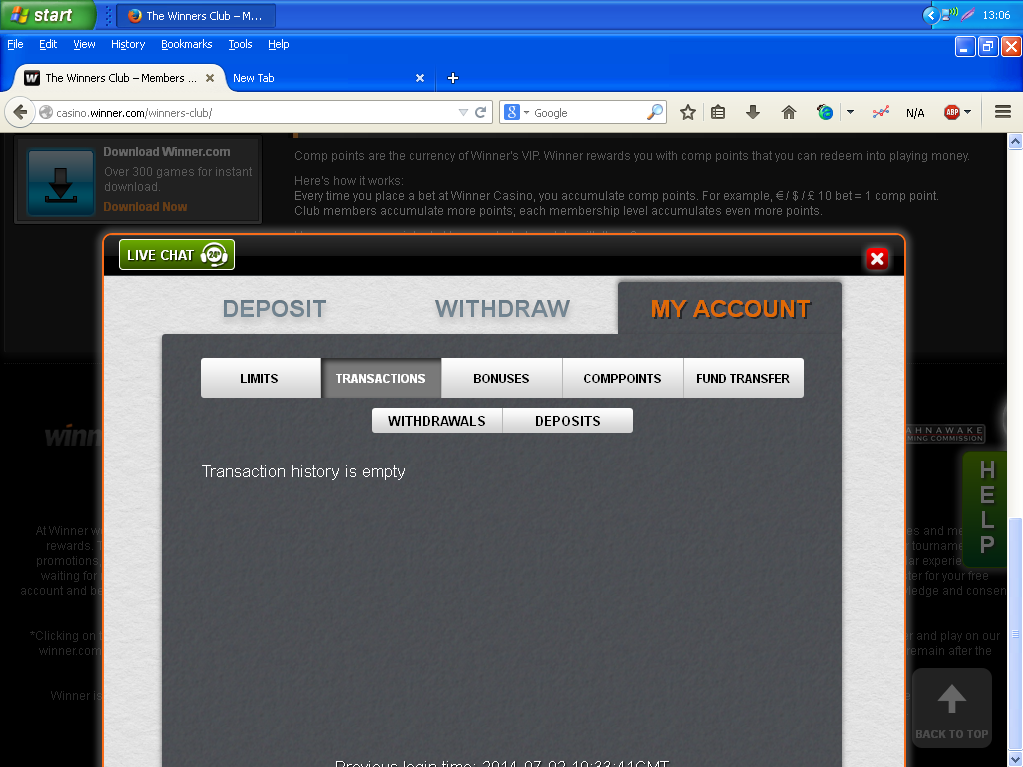The image size is (1023, 767).
Task: Open the Bookmarks menu
Action: (187, 44)
